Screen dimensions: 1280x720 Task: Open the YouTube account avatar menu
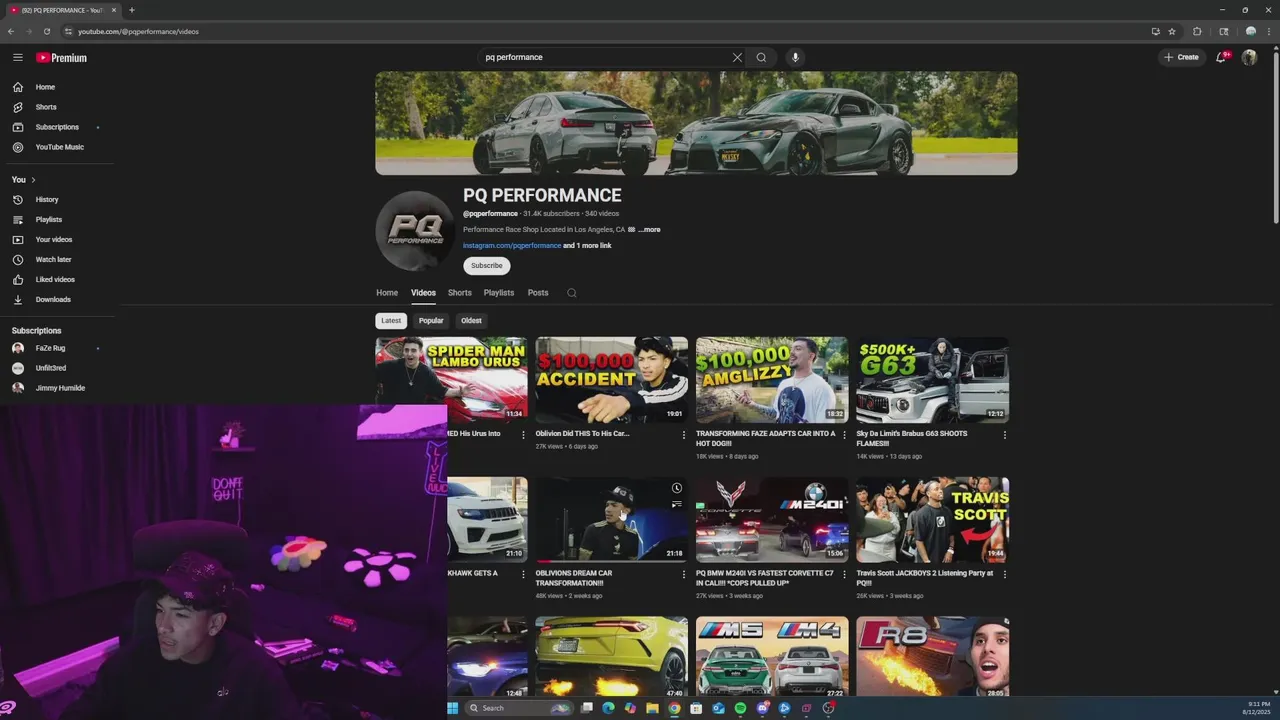(x=1249, y=57)
